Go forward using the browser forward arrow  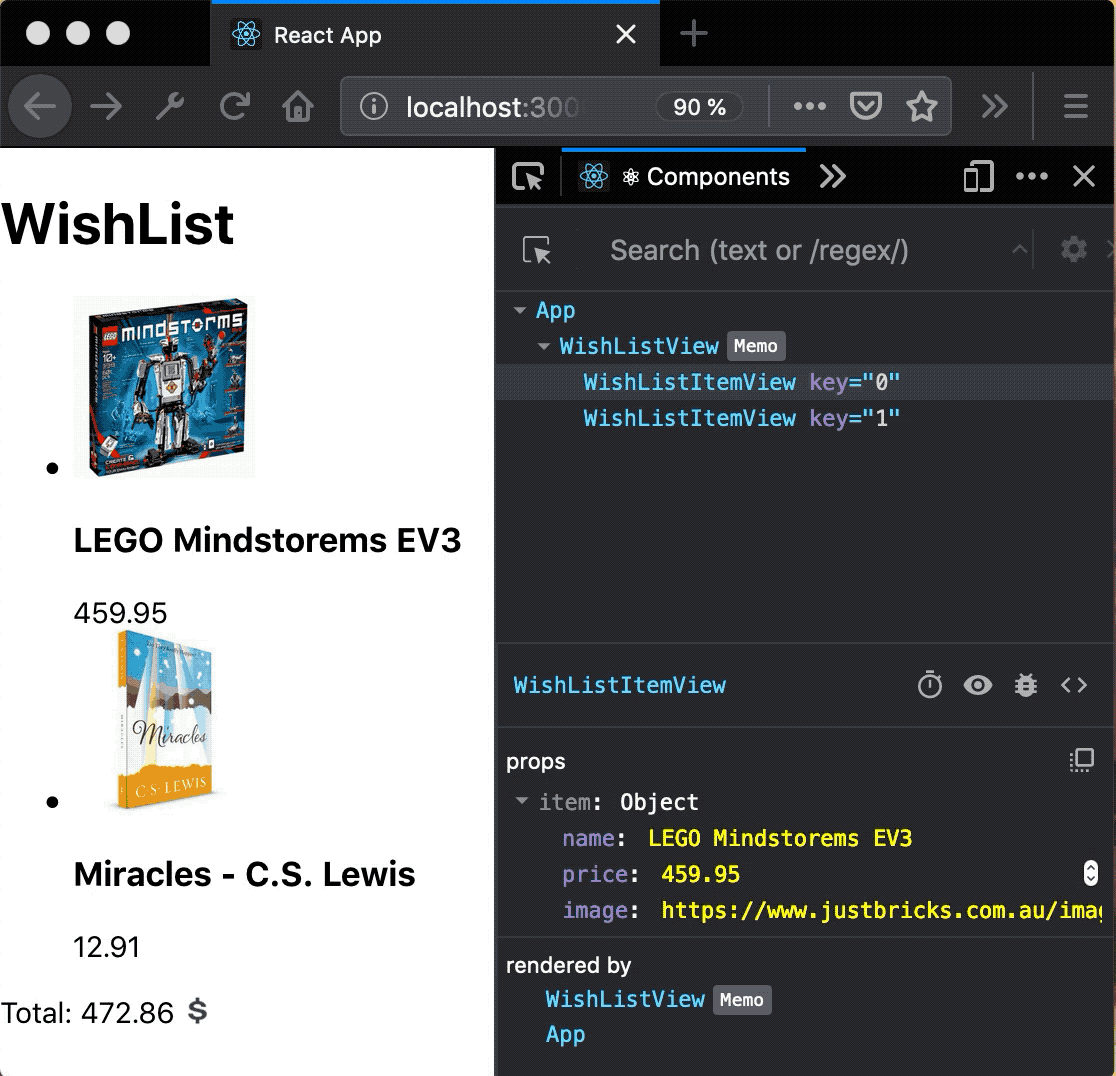[x=106, y=107]
